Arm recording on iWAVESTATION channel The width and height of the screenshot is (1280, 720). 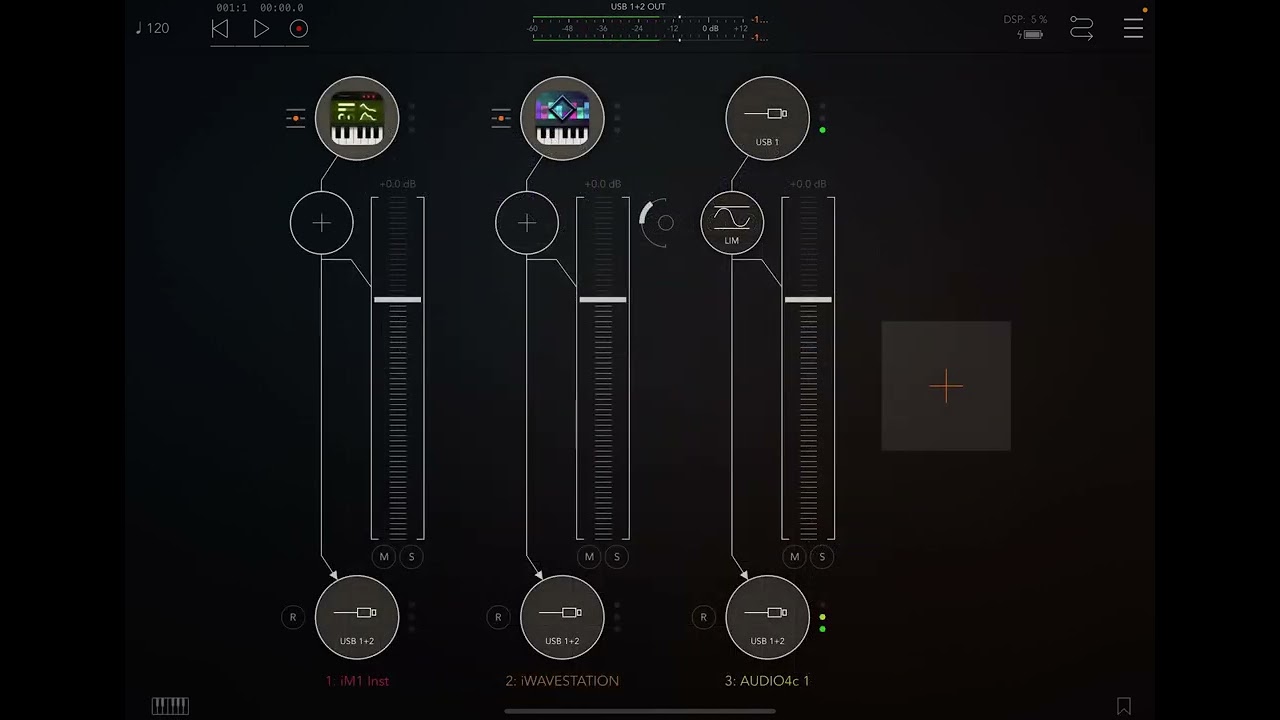point(498,617)
